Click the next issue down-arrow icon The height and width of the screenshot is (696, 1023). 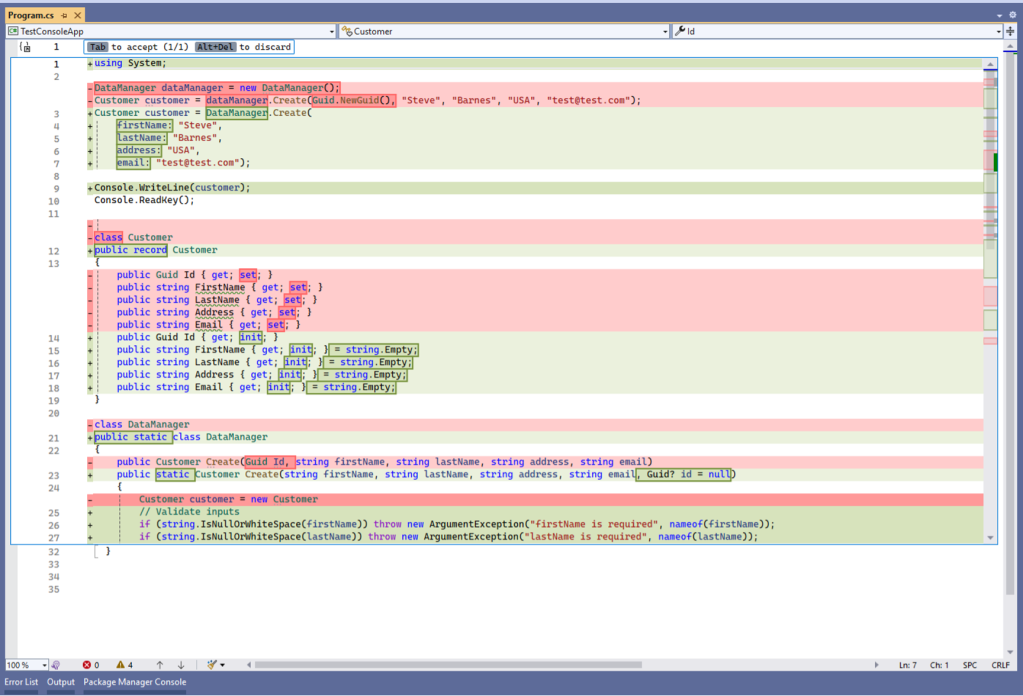(x=180, y=665)
